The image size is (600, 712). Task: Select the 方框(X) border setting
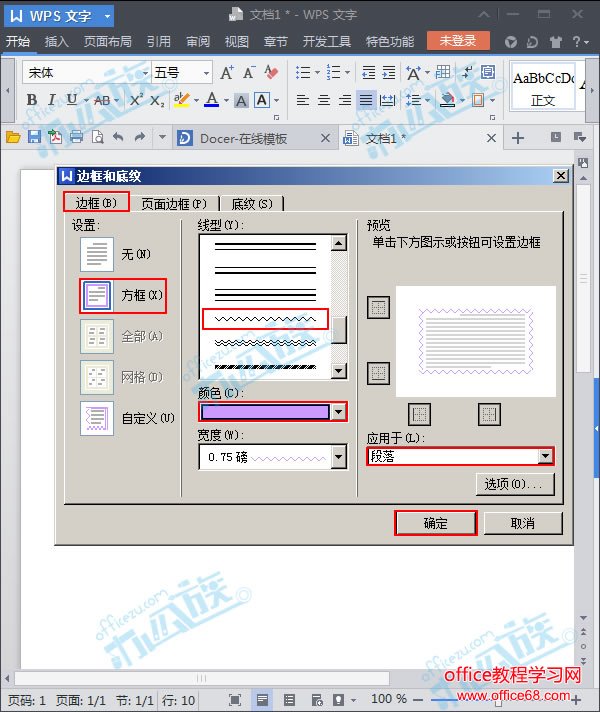(x=123, y=296)
